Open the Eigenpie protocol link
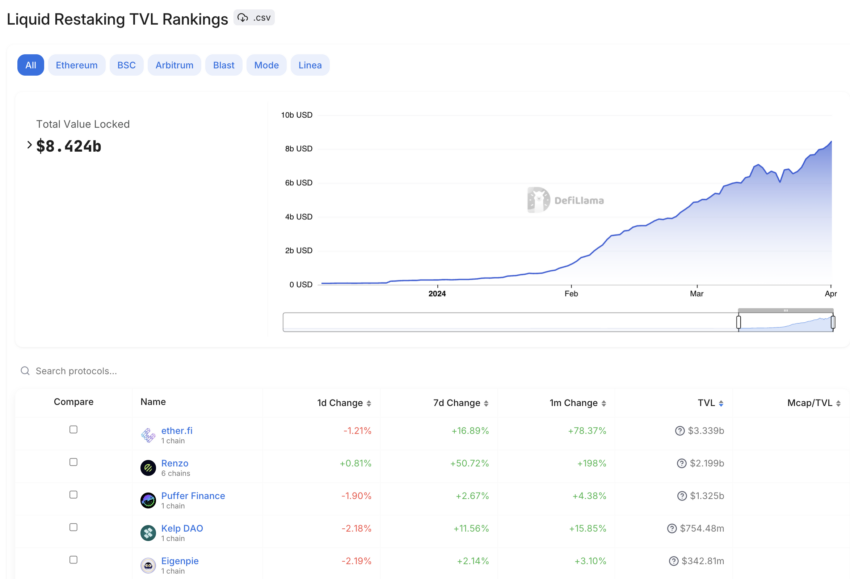850x579 pixels. (180, 561)
